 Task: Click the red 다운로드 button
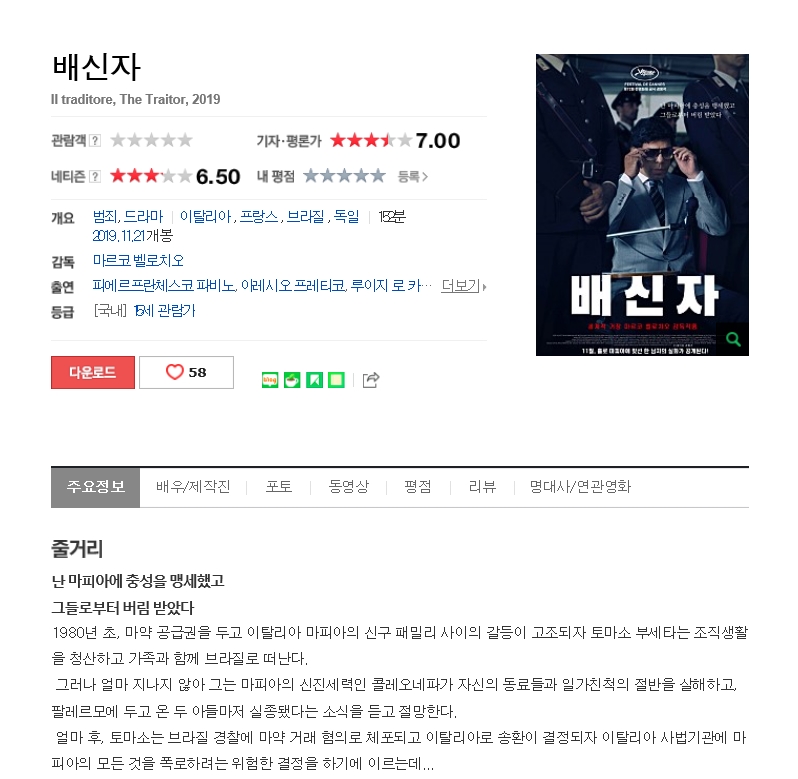click(x=93, y=372)
